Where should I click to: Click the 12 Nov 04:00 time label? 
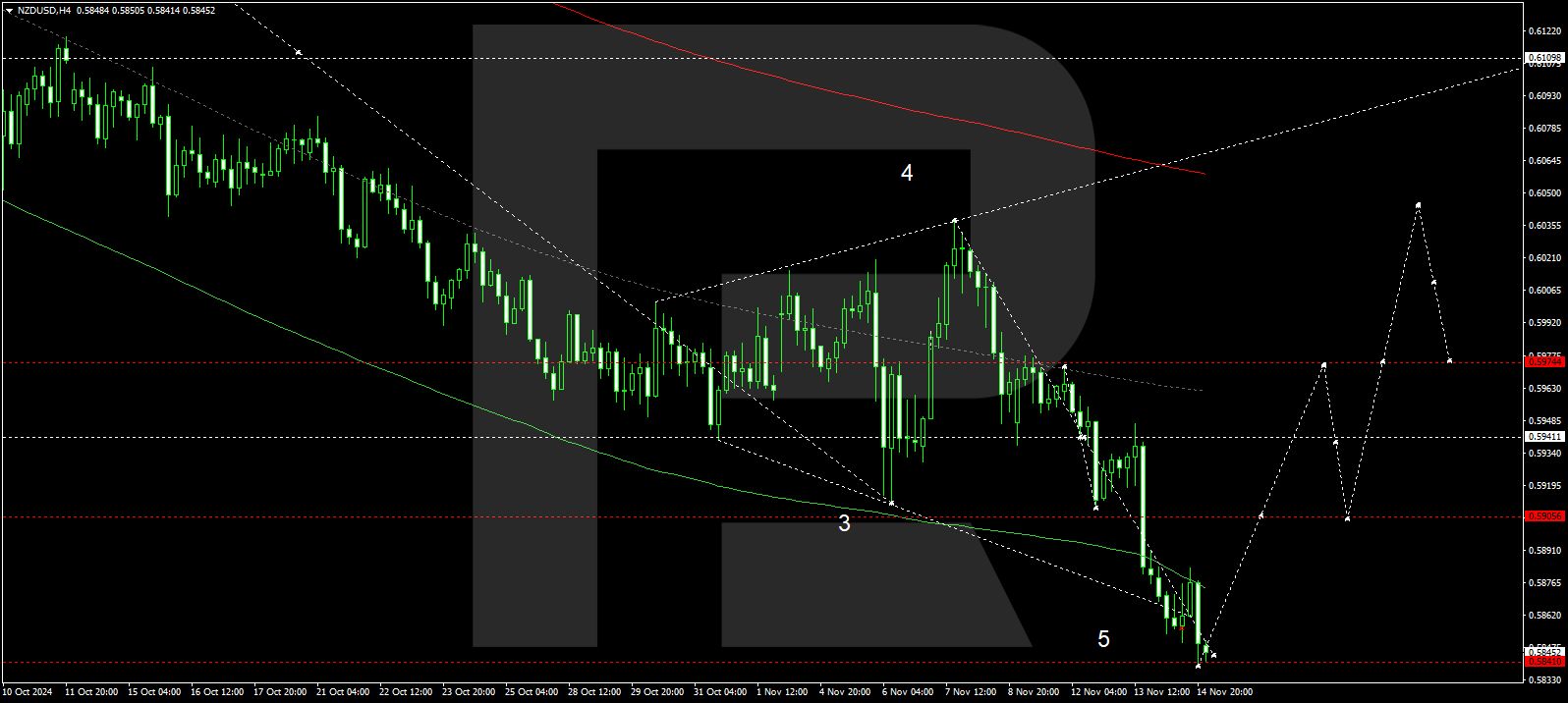point(1098,692)
